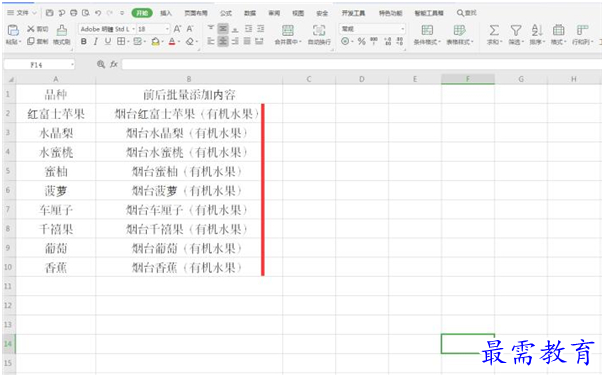Image resolution: width=603 pixels, height=384 pixels.
Task: Select cell 烟台水蜜桃（有机水果）
Action: tap(189, 152)
